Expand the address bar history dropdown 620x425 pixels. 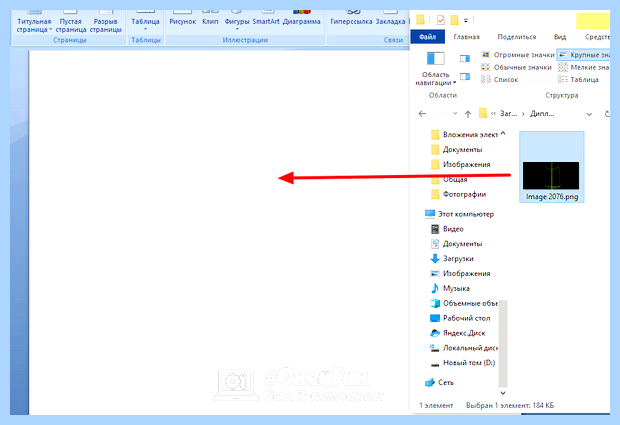tap(589, 114)
